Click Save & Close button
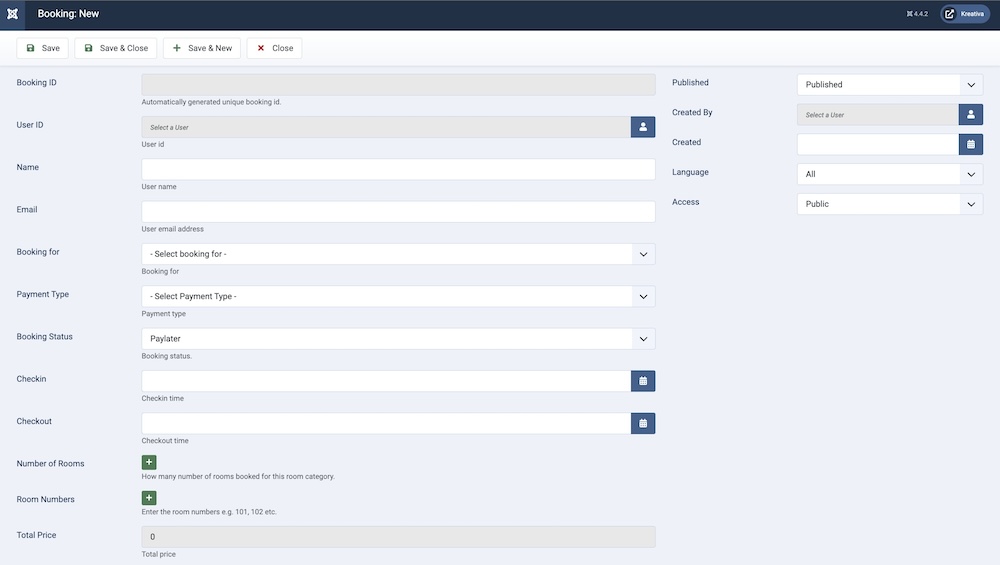The image size is (1000, 565). tap(115, 48)
